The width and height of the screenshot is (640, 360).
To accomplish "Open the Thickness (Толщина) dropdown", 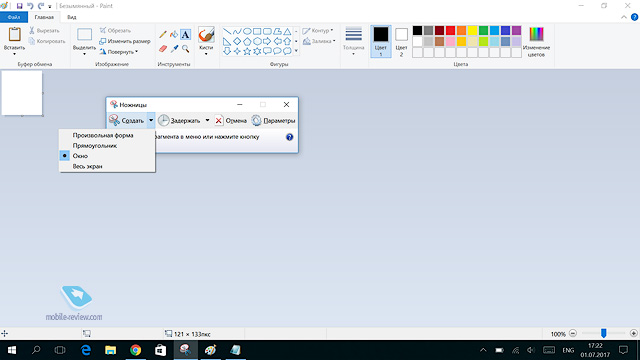I will (x=353, y=41).
